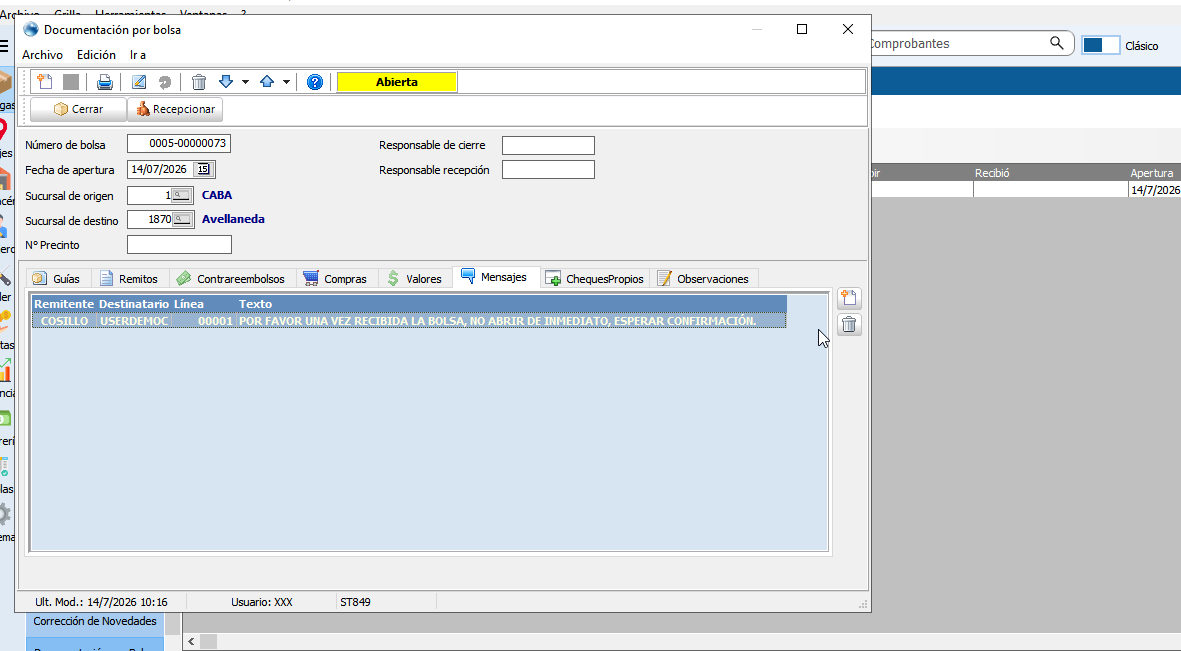Click the gray save square icon
The height and width of the screenshot is (651, 1181).
pyautogui.click(x=71, y=82)
